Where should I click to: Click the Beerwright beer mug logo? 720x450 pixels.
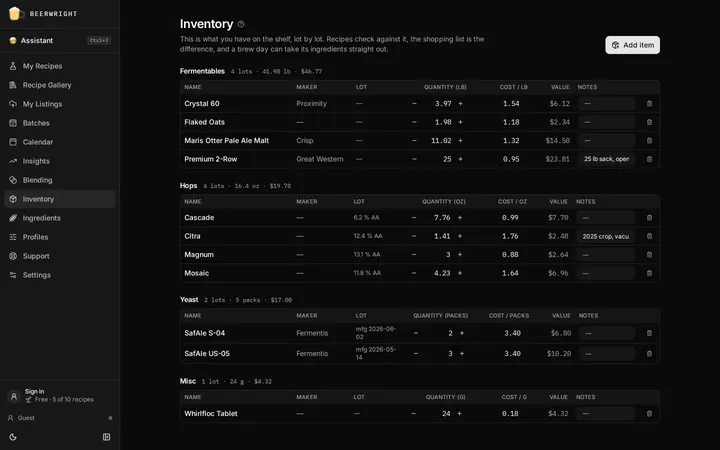tap(15, 13)
